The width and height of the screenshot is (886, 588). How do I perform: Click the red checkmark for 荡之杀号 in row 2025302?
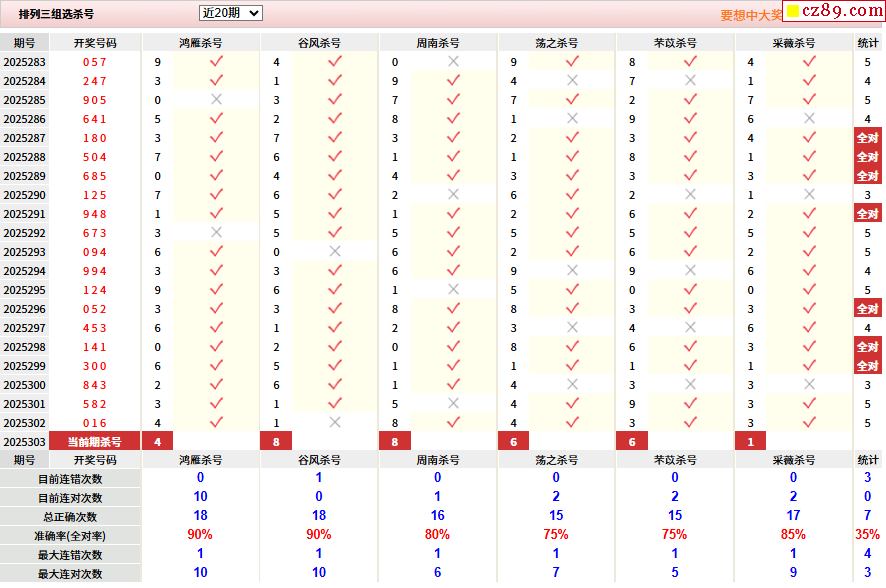pyautogui.click(x=572, y=422)
